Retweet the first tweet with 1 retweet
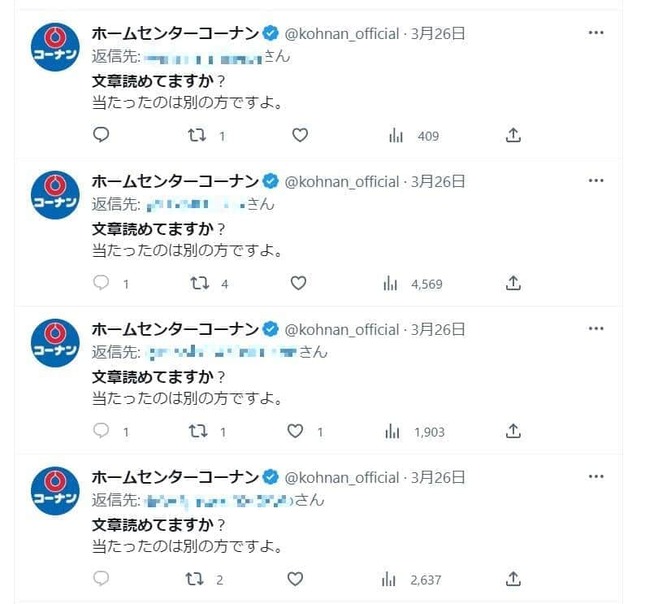 tap(197, 136)
